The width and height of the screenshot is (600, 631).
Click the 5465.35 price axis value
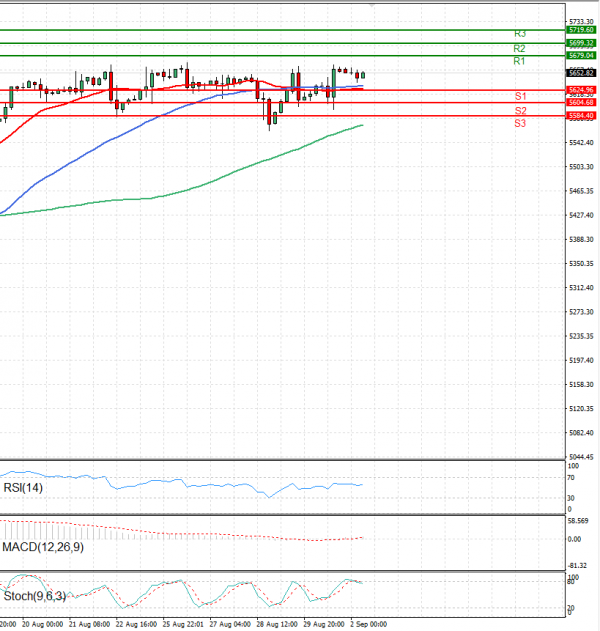[x=581, y=191]
